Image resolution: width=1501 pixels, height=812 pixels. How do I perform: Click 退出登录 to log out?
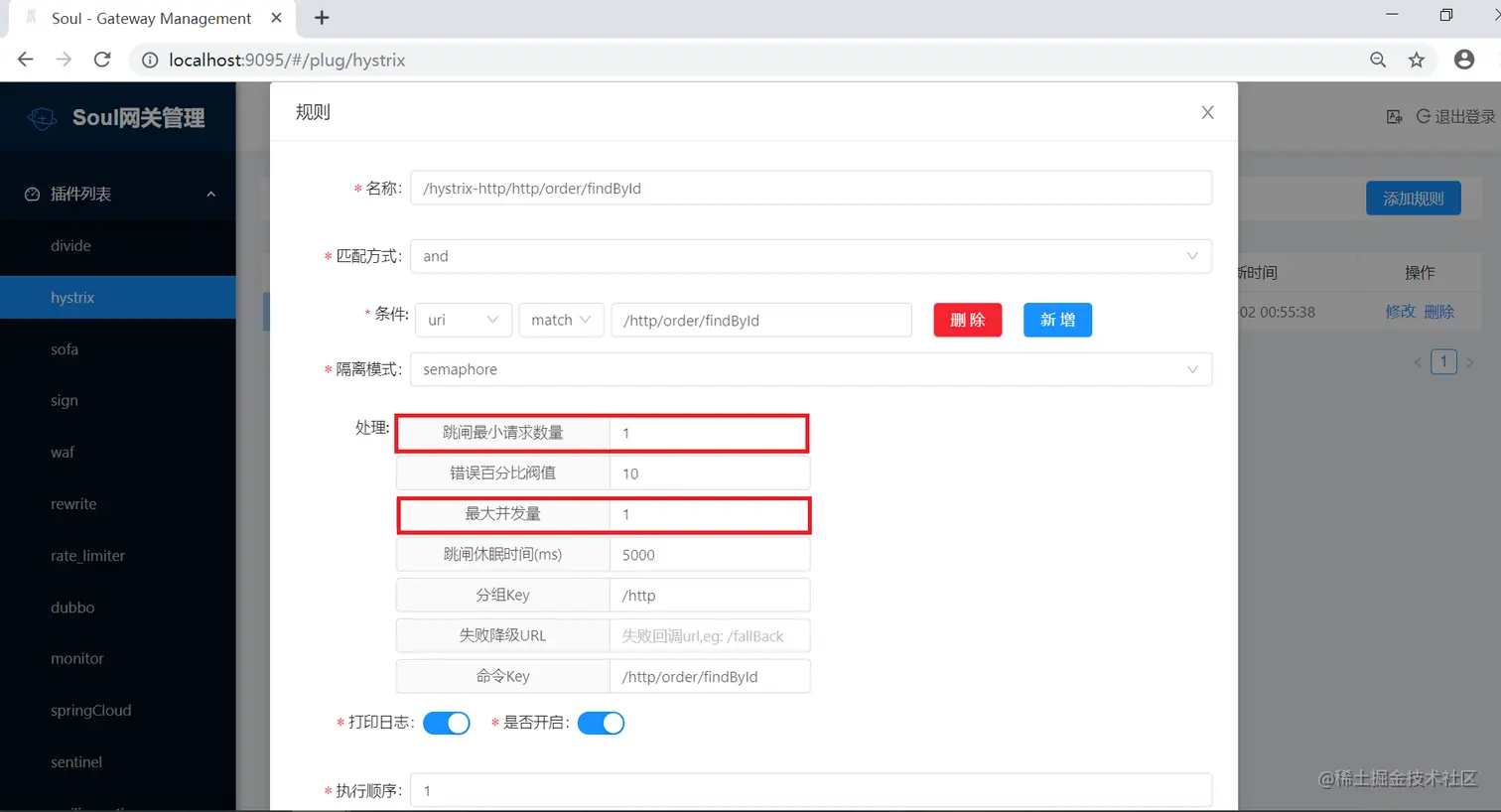click(1465, 117)
